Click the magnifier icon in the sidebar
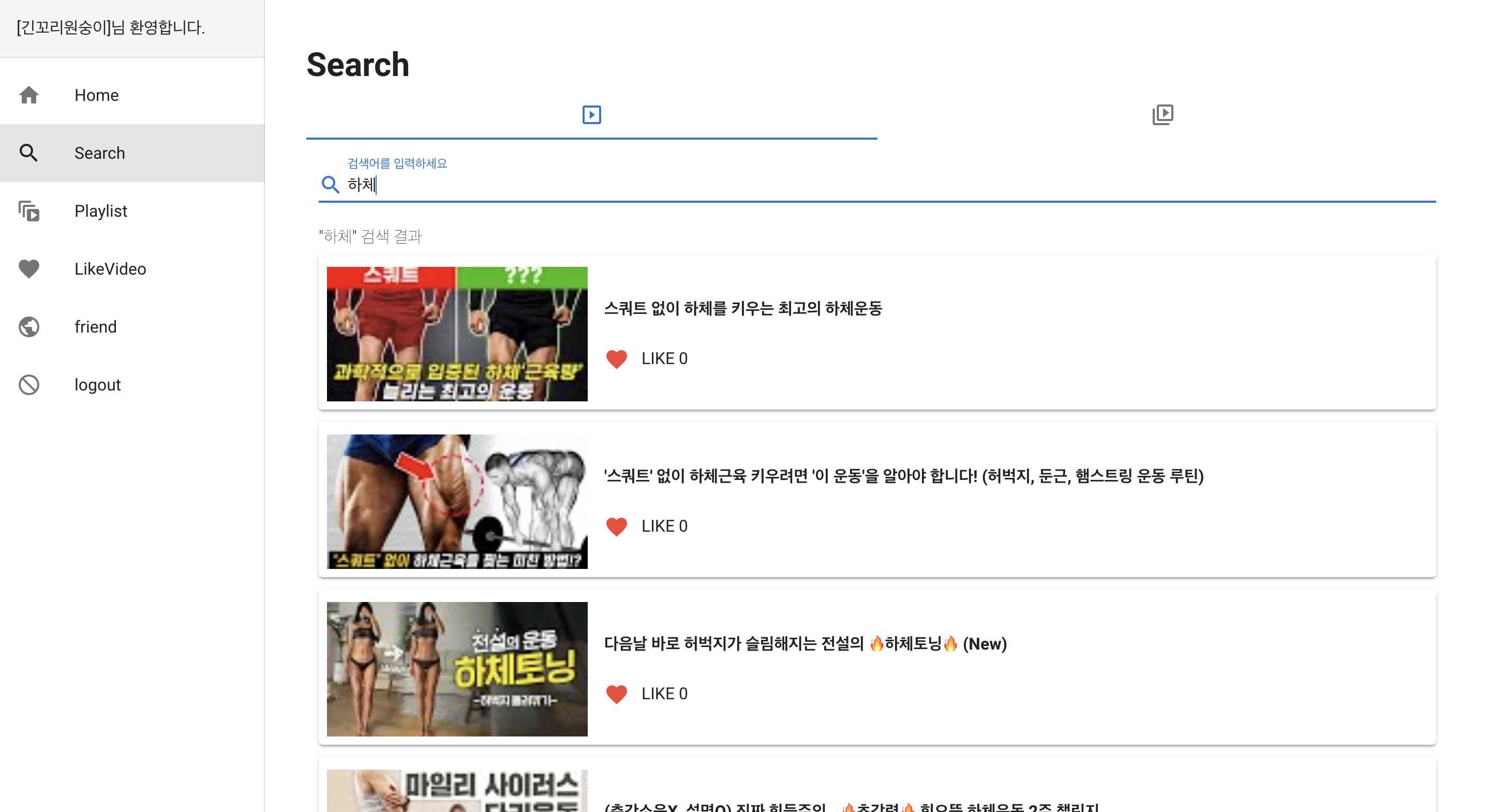This screenshot has height=812, width=1490. click(30, 153)
